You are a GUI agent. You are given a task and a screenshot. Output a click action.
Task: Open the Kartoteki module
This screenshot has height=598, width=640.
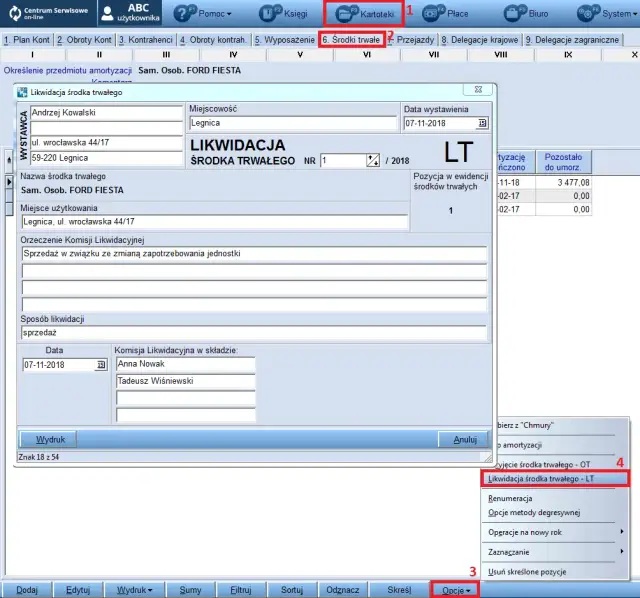[x=348, y=14]
